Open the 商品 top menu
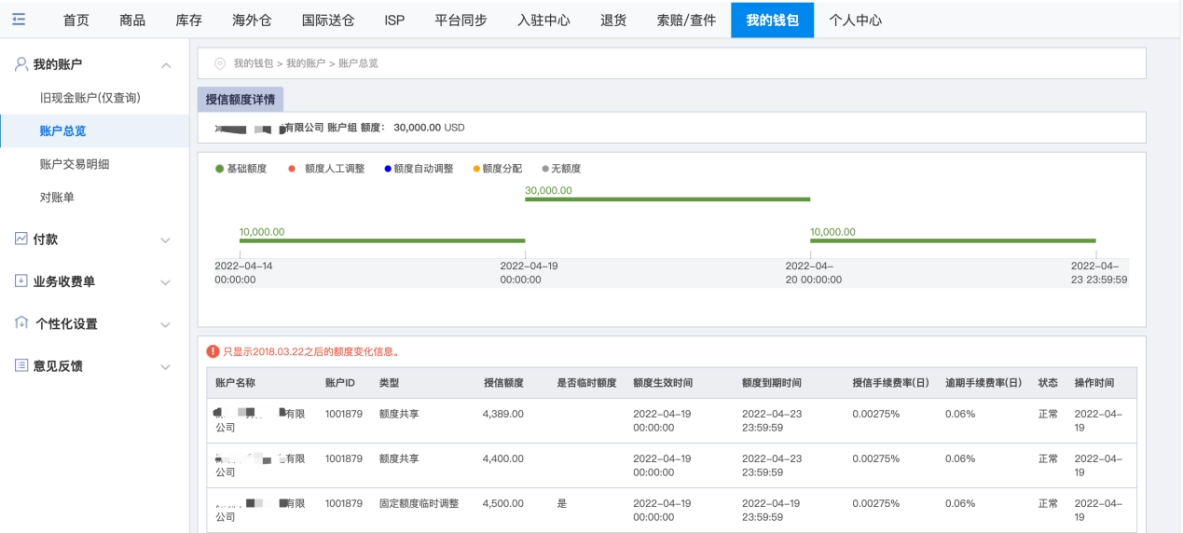The height and width of the screenshot is (533, 1183). [132, 20]
